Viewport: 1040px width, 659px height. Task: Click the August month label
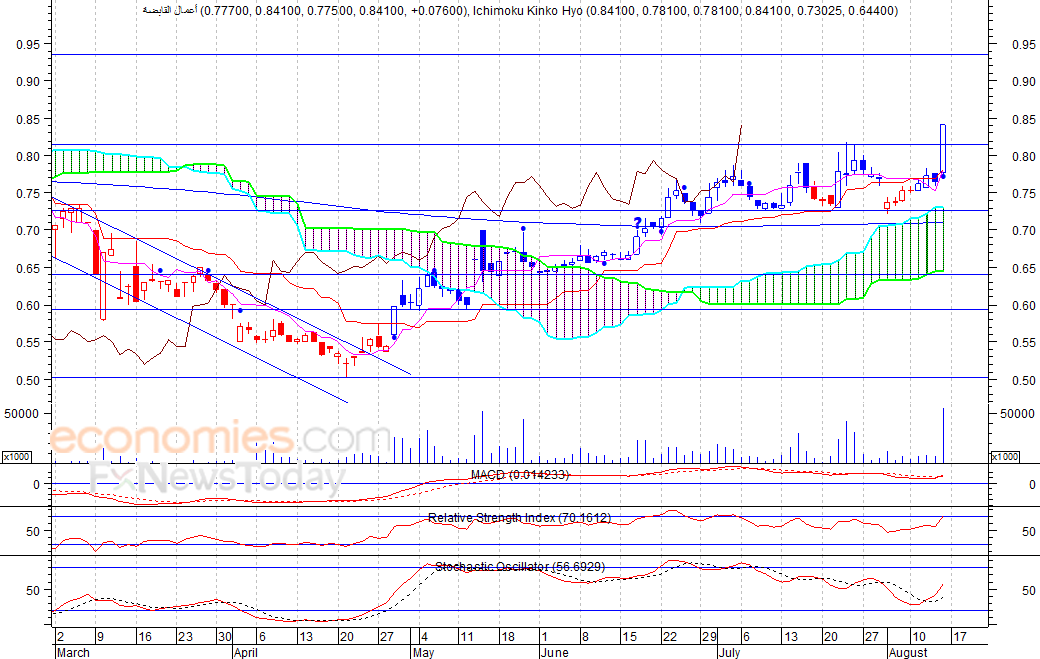coord(908,652)
